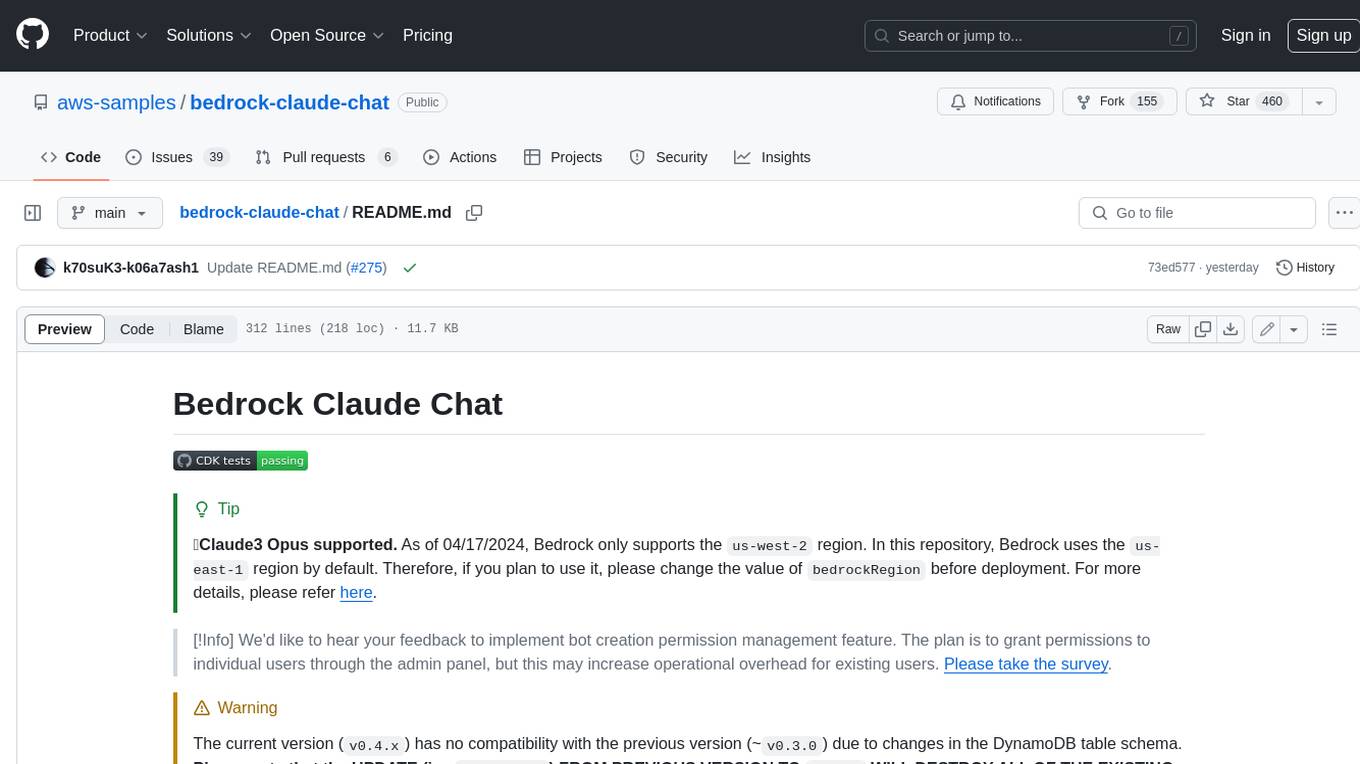Open the bedrock-claude-chat repository title link
The width and height of the screenshot is (1360, 764).
coord(289,102)
